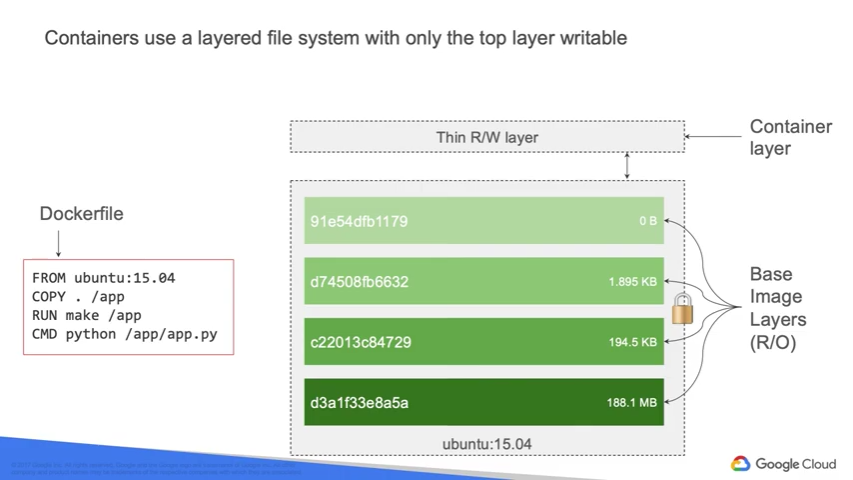
Task: Click the 1.895 KB size value
Action: coord(633,281)
